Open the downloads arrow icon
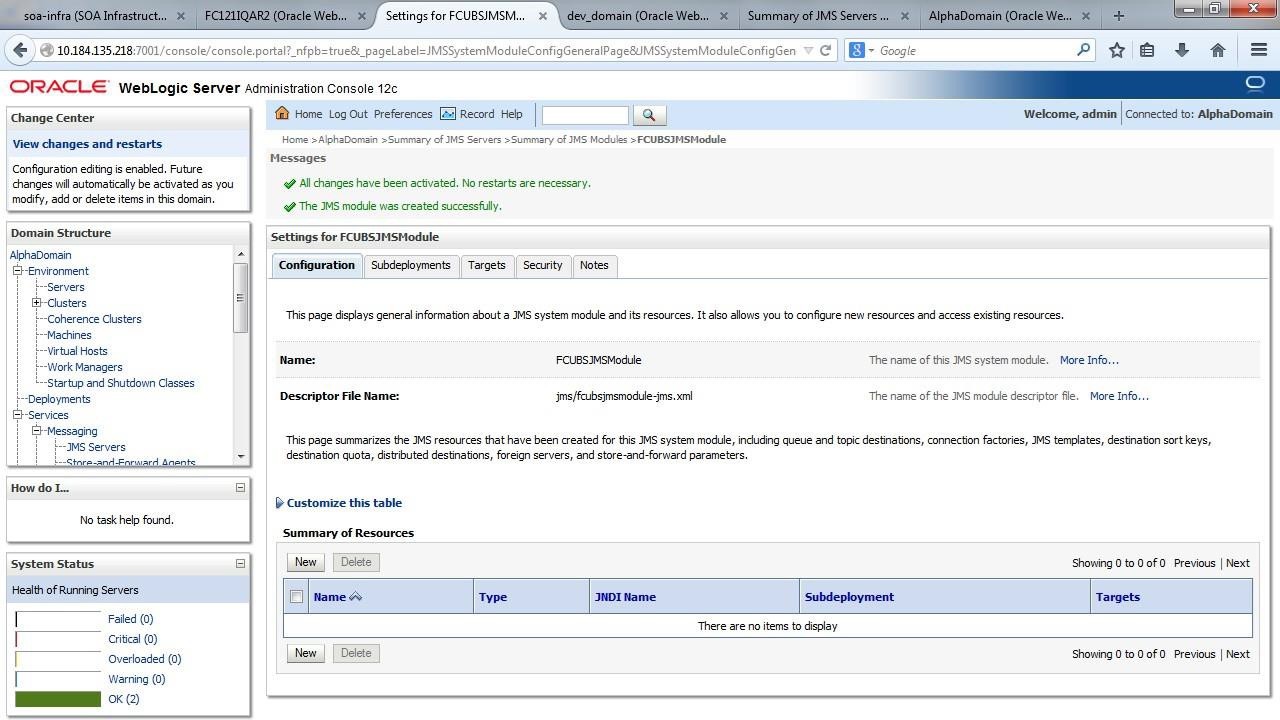The width and height of the screenshot is (1280, 720). (1181, 50)
